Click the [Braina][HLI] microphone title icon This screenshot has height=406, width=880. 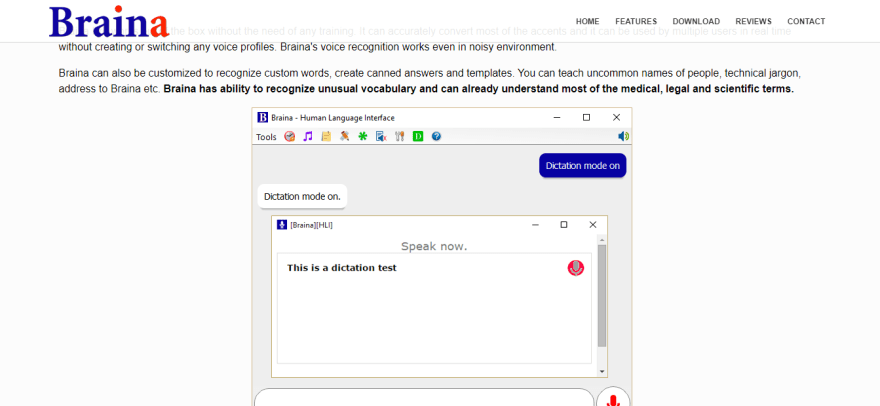coord(282,225)
